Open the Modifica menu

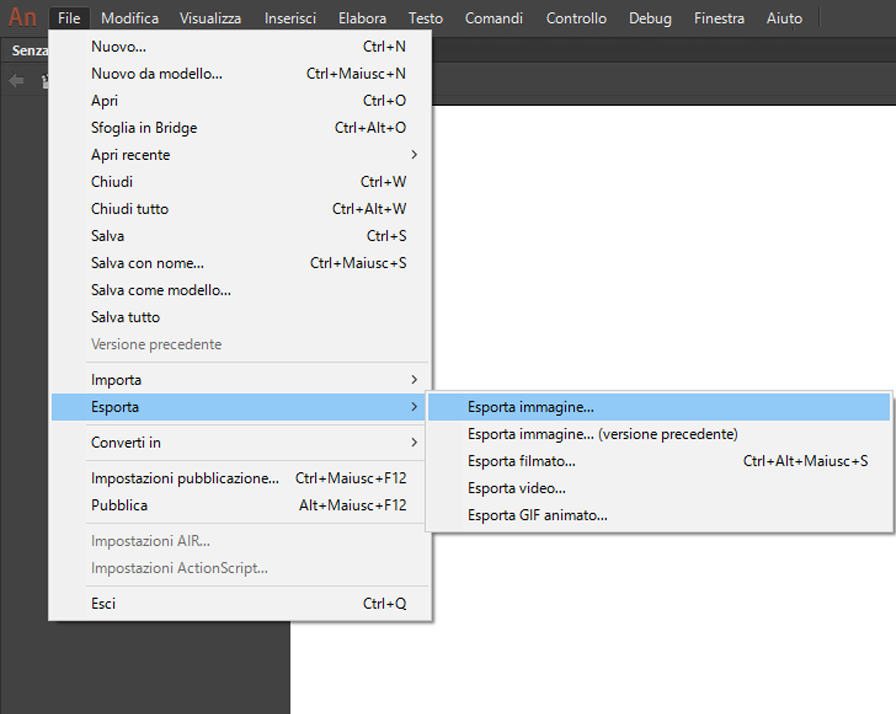(129, 17)
